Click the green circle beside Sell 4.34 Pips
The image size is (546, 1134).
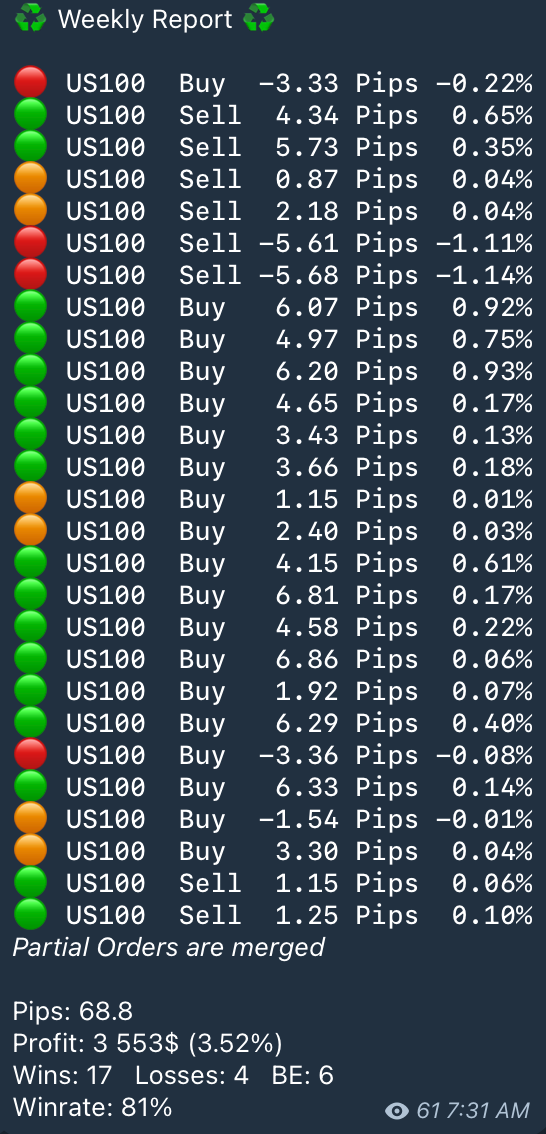(30, 114)
